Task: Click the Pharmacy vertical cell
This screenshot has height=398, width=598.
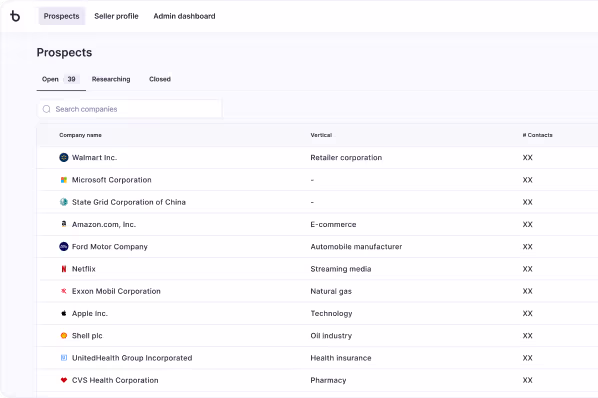Action: pos(328,380)
